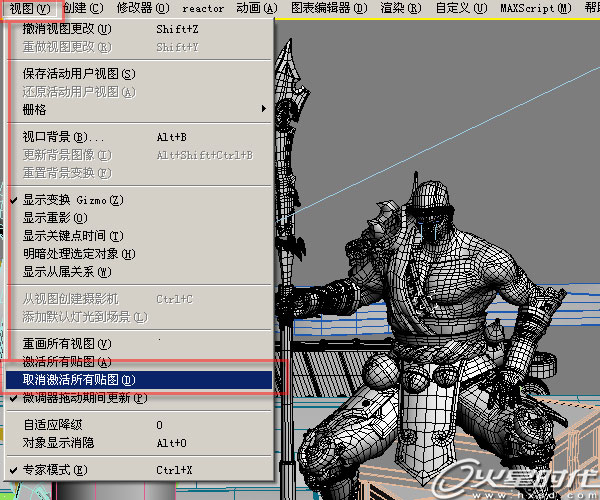Toggle 显示从属关系(W) option

pos(139,272)
